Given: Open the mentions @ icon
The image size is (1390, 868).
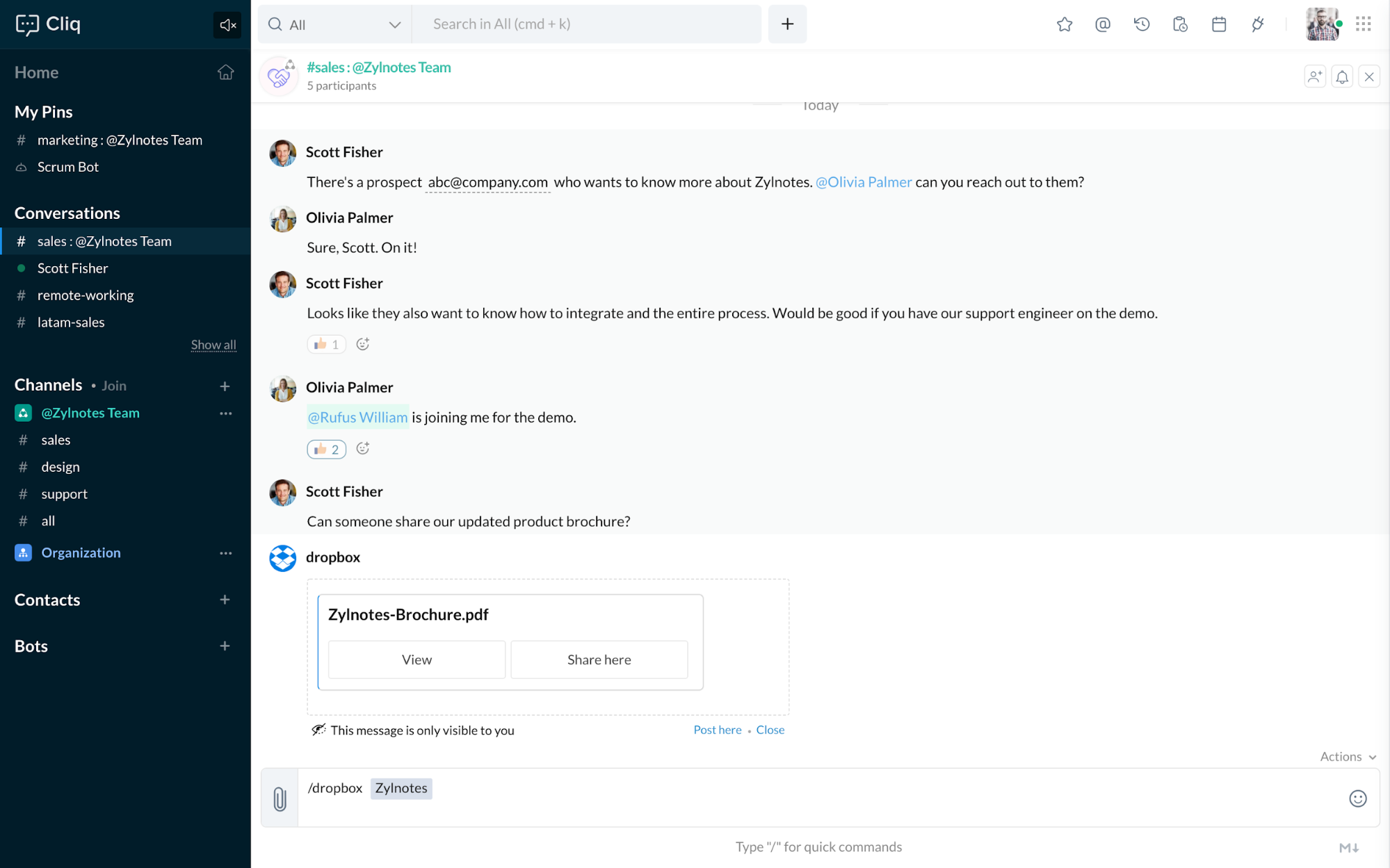Looking at the screenshot, I should coord(1102,24).
